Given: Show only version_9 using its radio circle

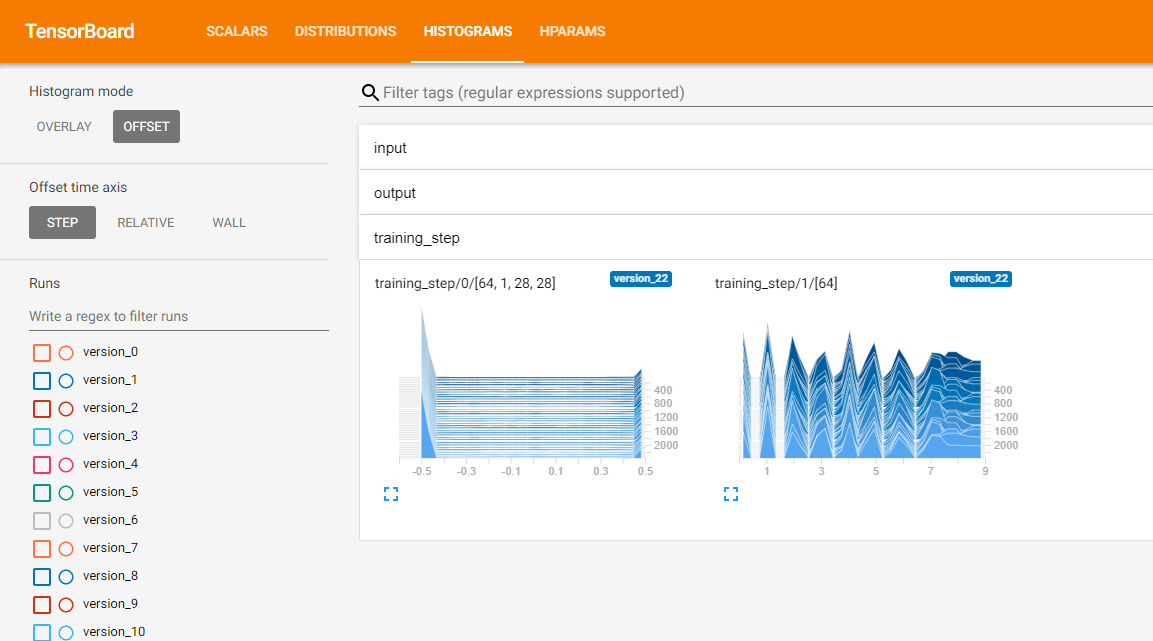Looking at the screenshot, I should [66, 604].
